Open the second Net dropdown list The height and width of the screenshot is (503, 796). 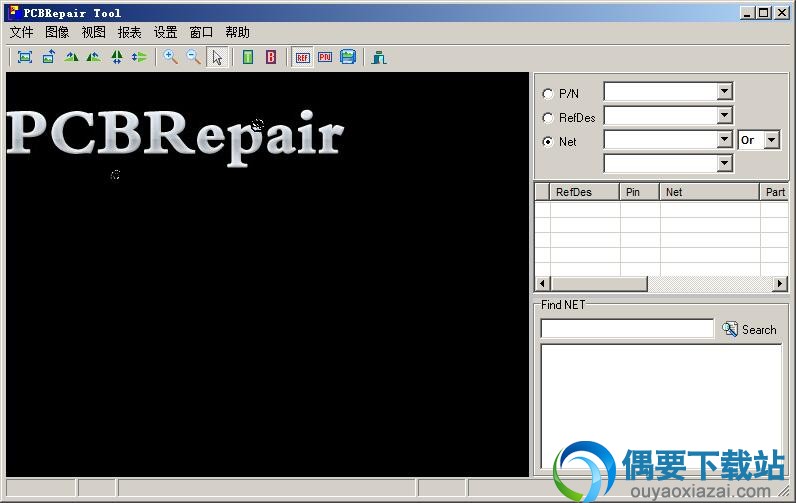[x=725, y=163]
